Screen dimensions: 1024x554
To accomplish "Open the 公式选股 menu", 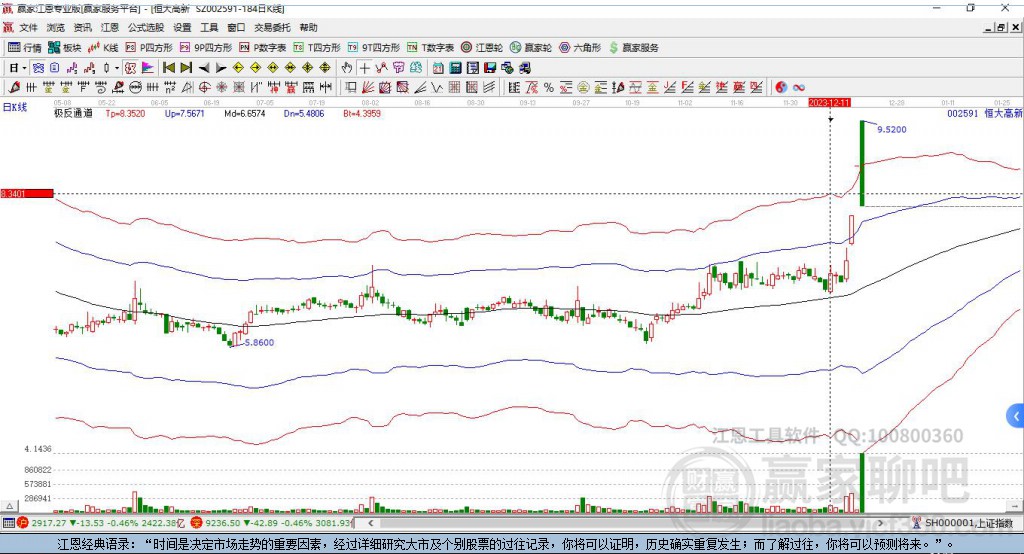I will 146,27.
